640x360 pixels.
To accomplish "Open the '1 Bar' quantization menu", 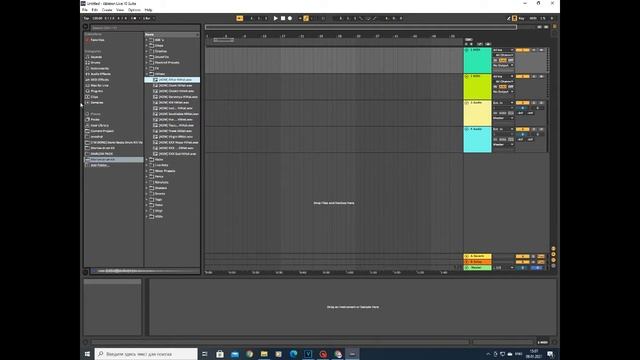I will 149,18.
